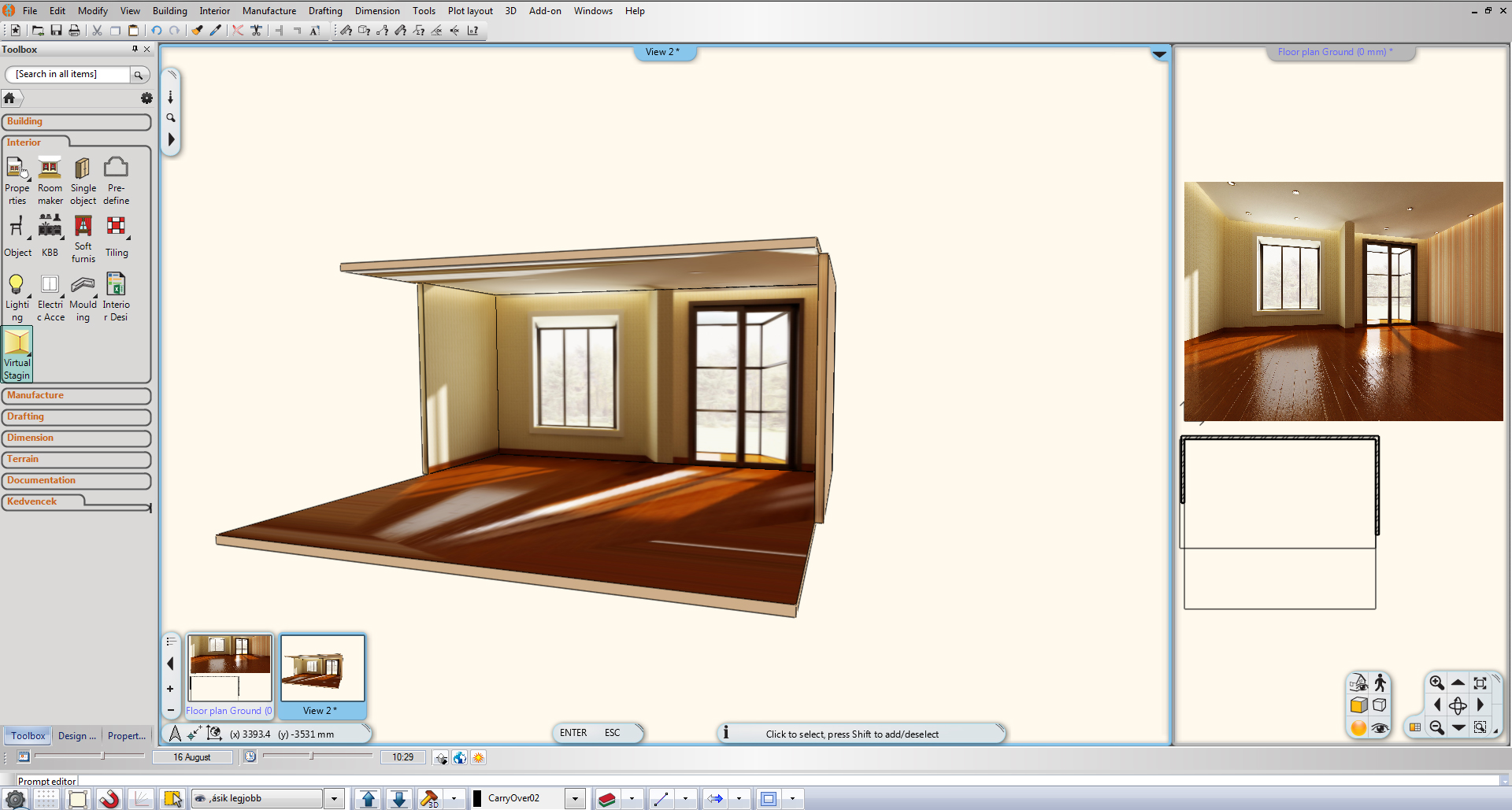Expand the Terrain toolbox section
The height and width of the screenshot is (810, 1512).
coord(76,460)
